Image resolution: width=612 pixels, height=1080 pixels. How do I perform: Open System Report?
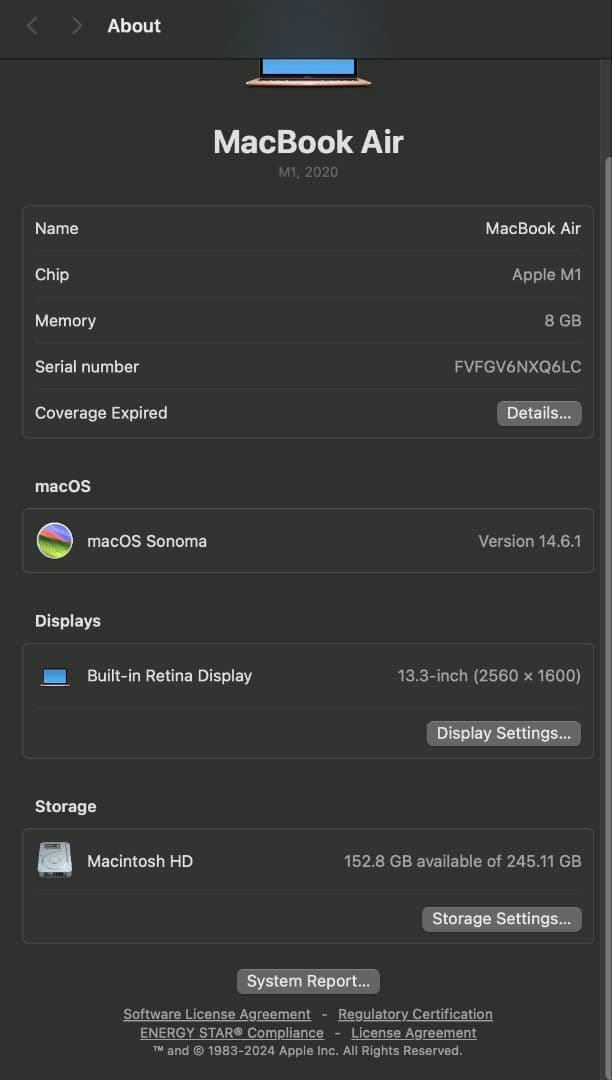[307, 981]
